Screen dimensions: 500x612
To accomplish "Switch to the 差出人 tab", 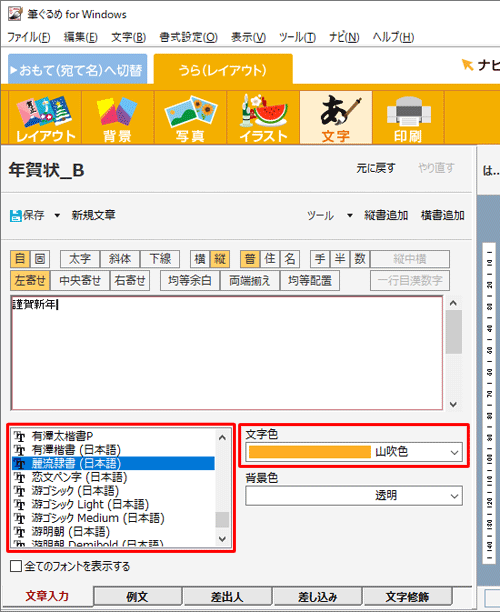I will [x=227, y=596].
